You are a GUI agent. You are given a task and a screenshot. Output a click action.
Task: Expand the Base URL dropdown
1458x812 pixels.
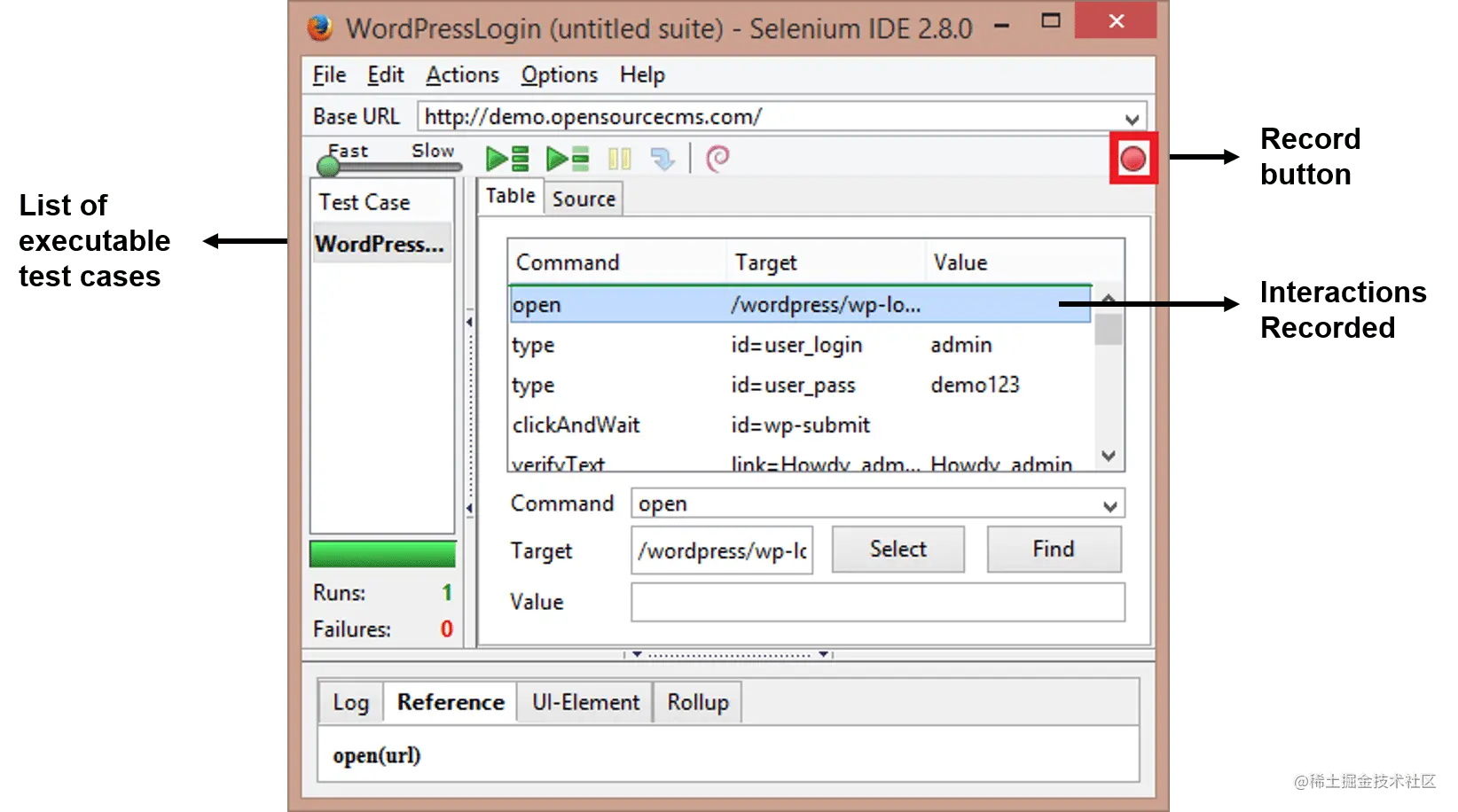pyautogui.click(x=1132, y=118)
